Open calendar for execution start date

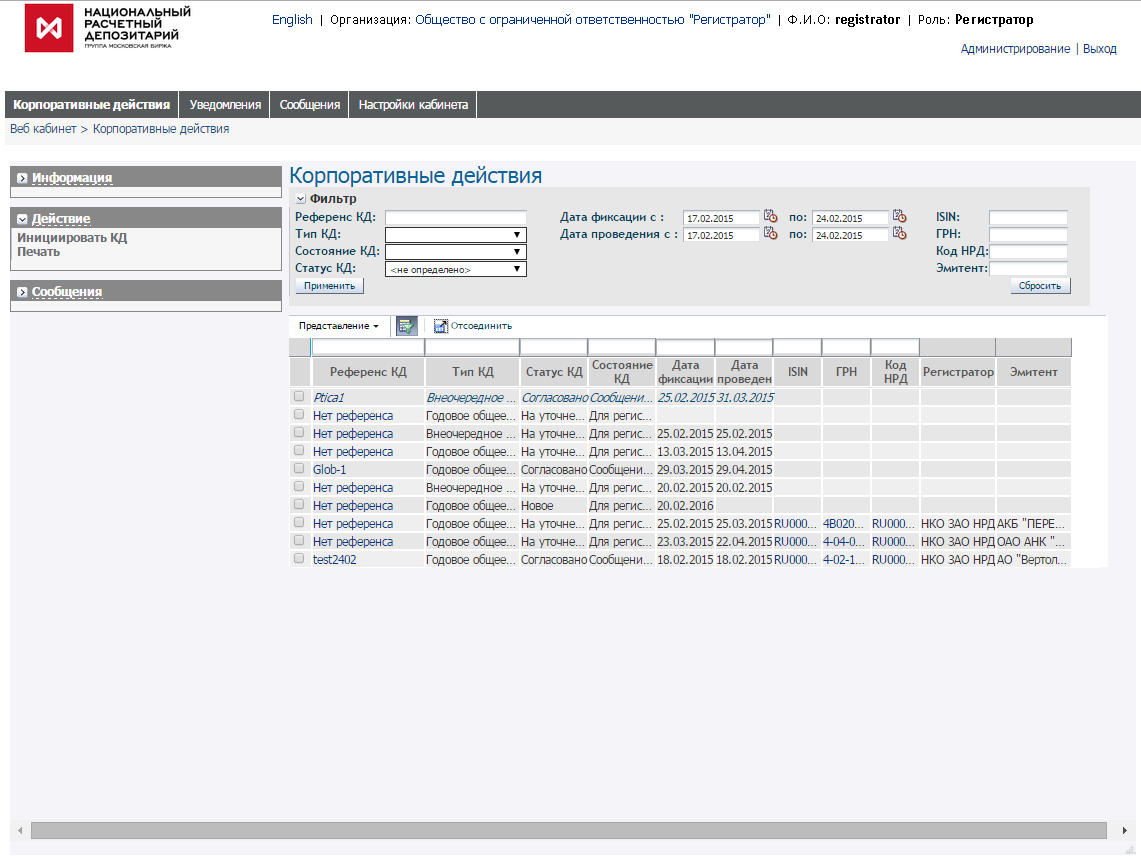771,234
